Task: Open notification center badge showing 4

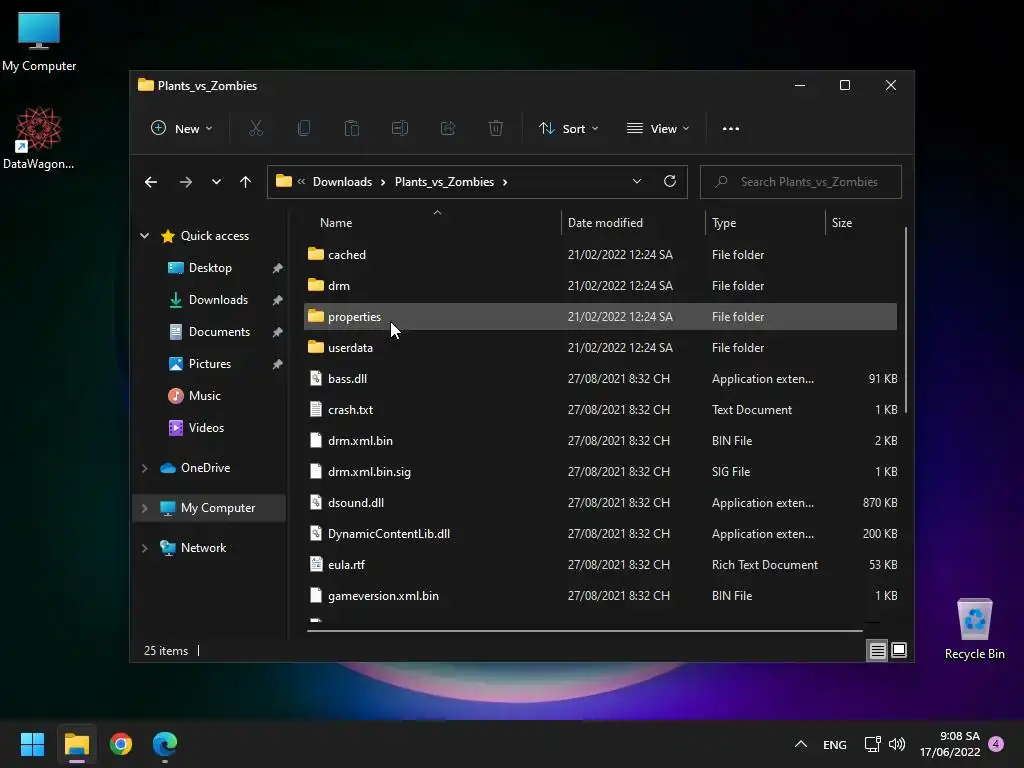Action: 996,744
